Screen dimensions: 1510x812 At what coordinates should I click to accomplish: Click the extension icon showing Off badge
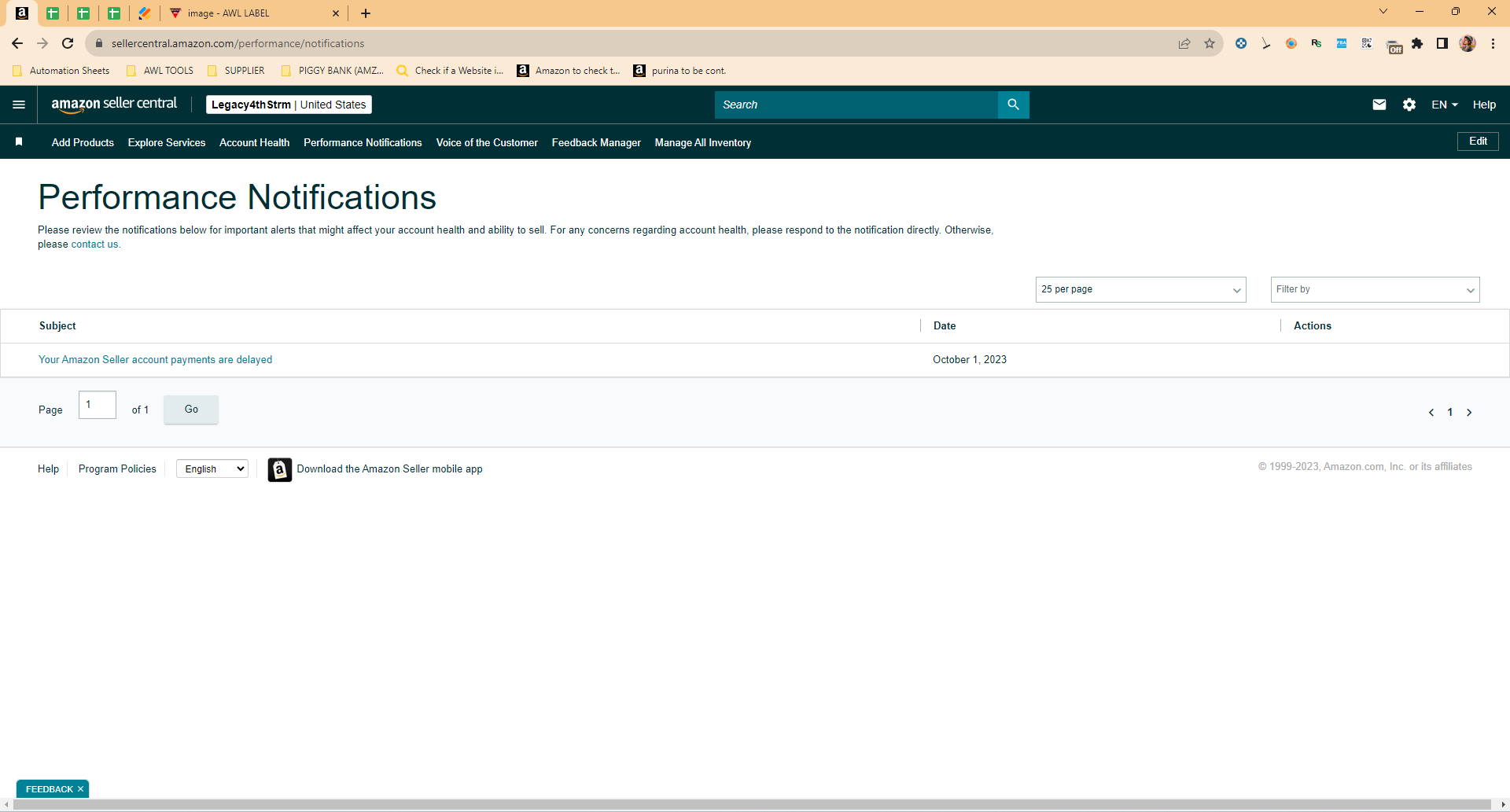pyautogui.click(x=1394, y=46)
